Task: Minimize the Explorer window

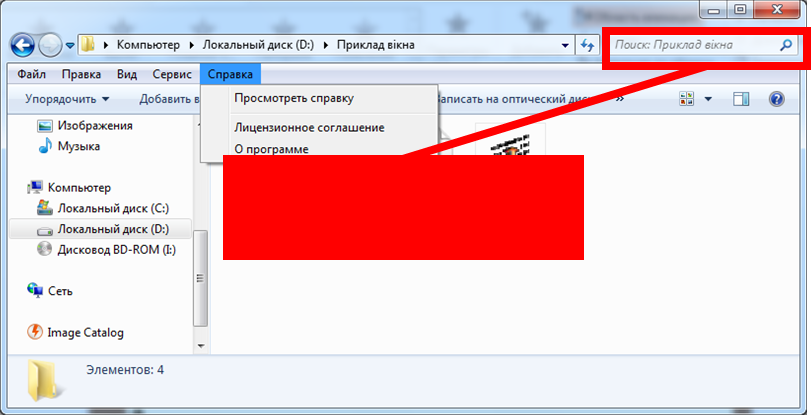Action: 715,9
